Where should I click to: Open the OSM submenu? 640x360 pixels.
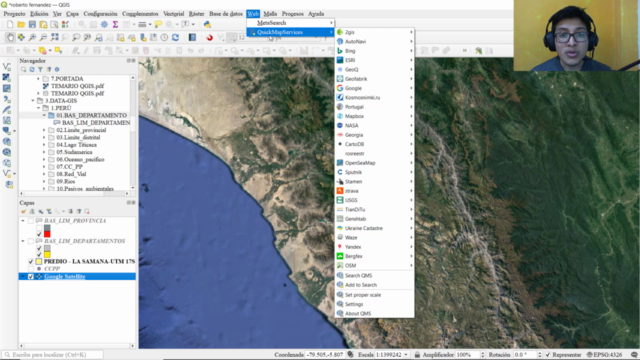coord(374,266)
